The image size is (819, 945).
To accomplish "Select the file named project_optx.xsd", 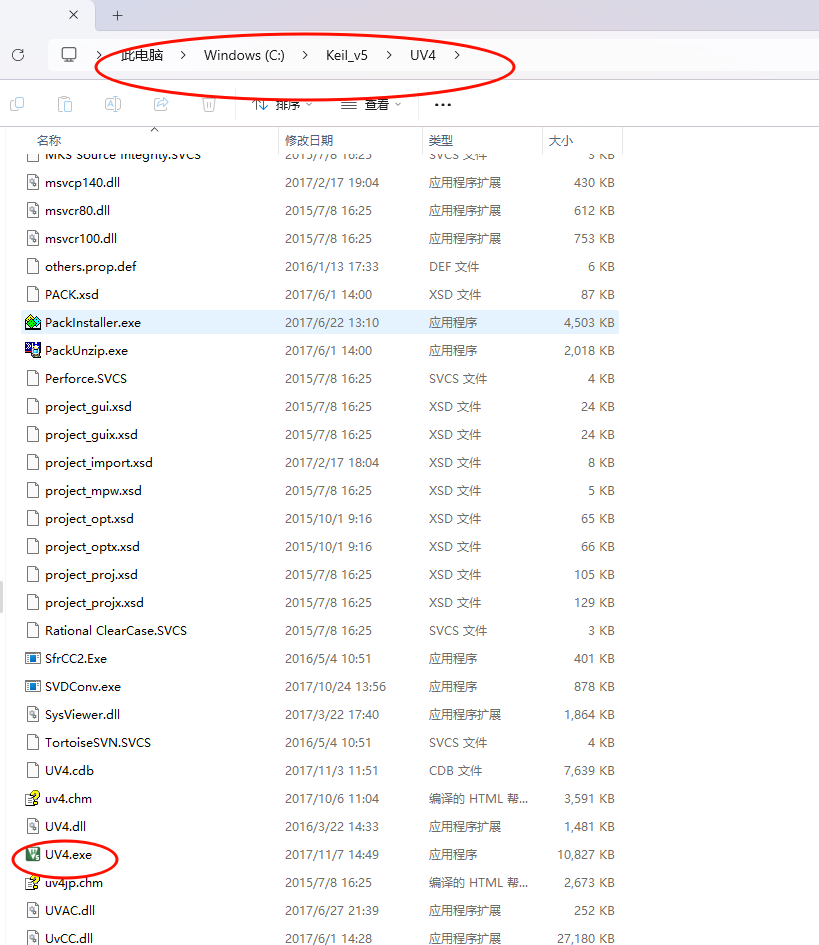I will coord(92,547).
